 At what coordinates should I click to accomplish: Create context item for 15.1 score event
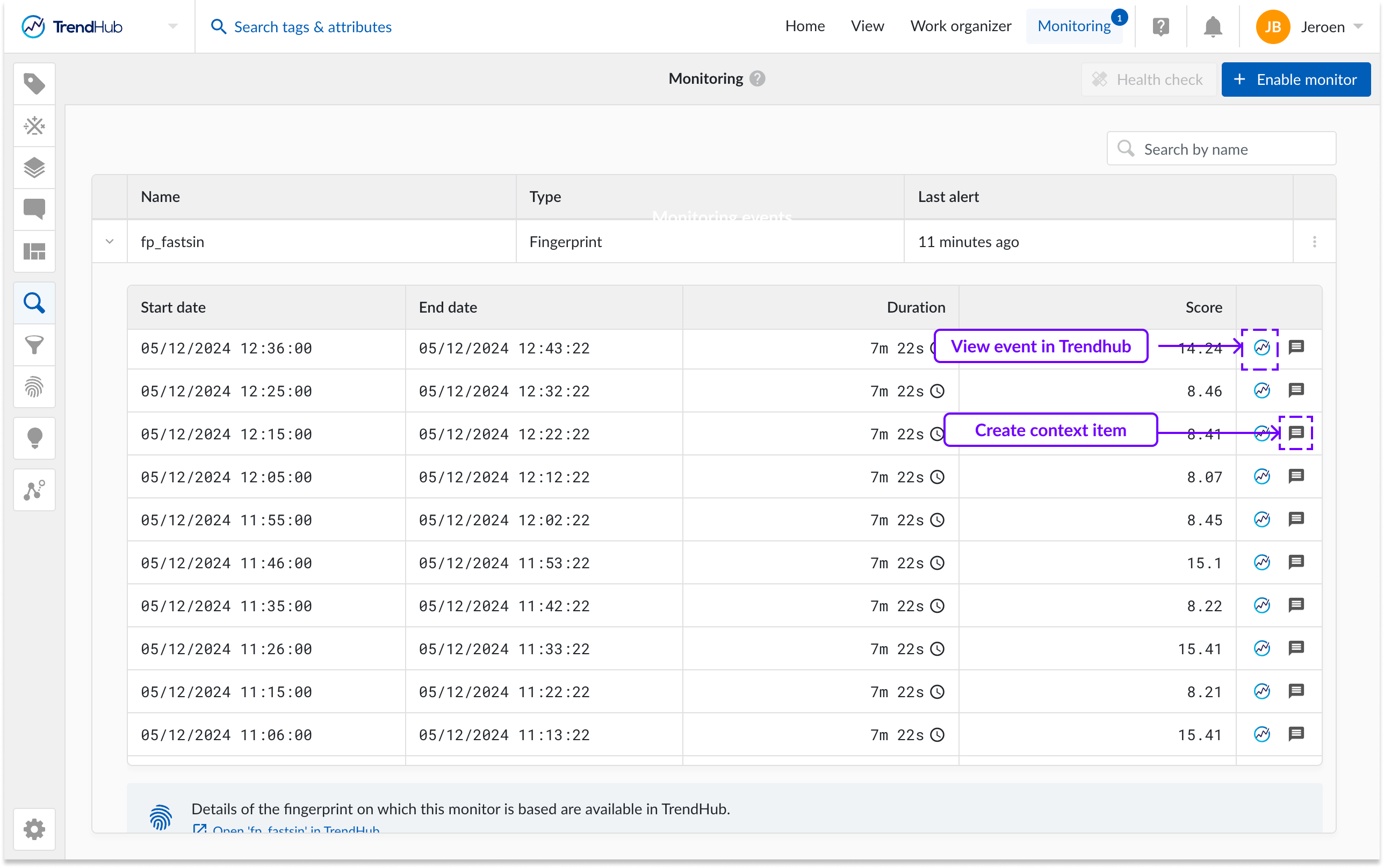tap(1296, 562)
